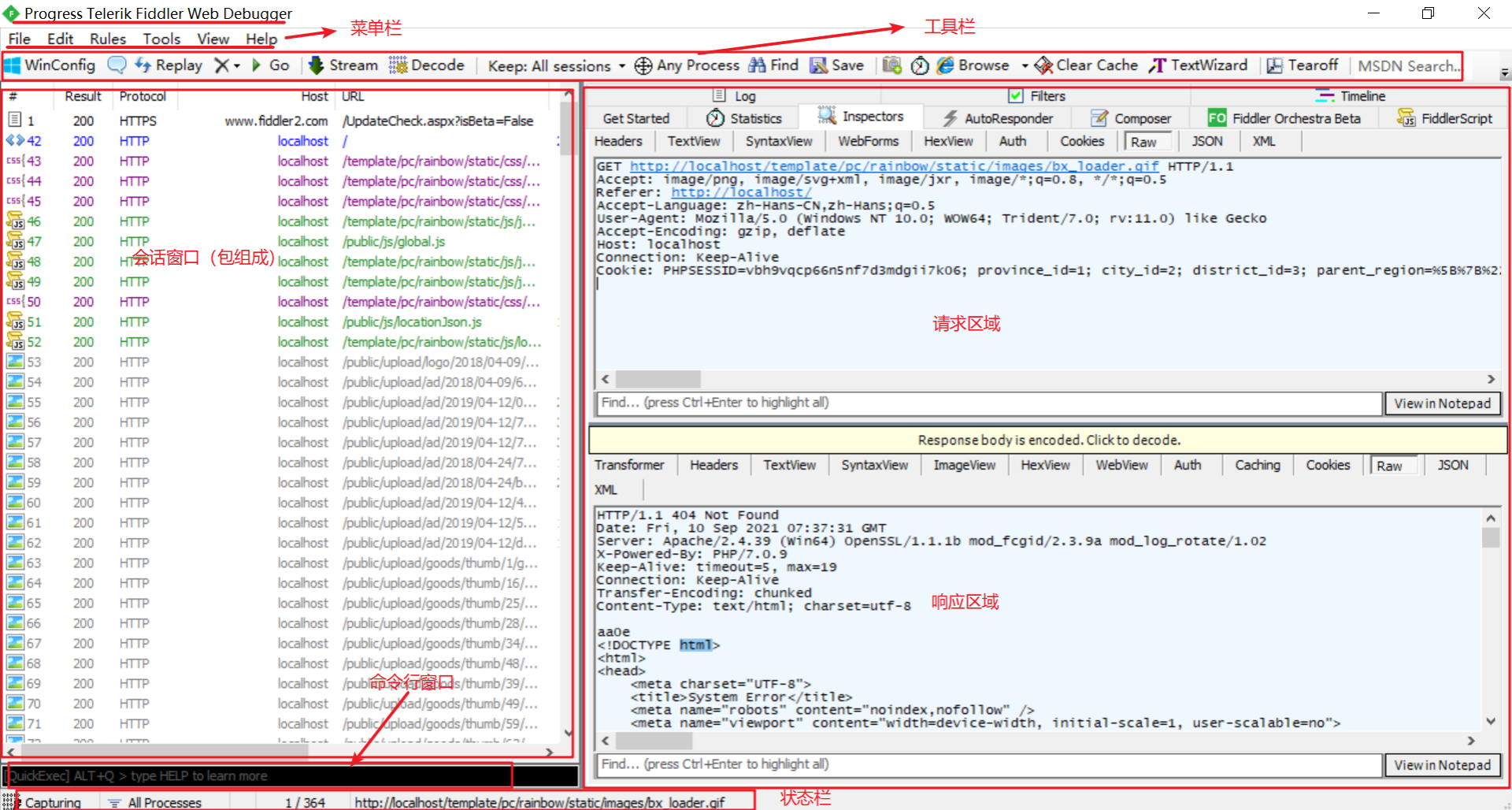Toggle Decode mode in toolbar

[x=427, y=65]
